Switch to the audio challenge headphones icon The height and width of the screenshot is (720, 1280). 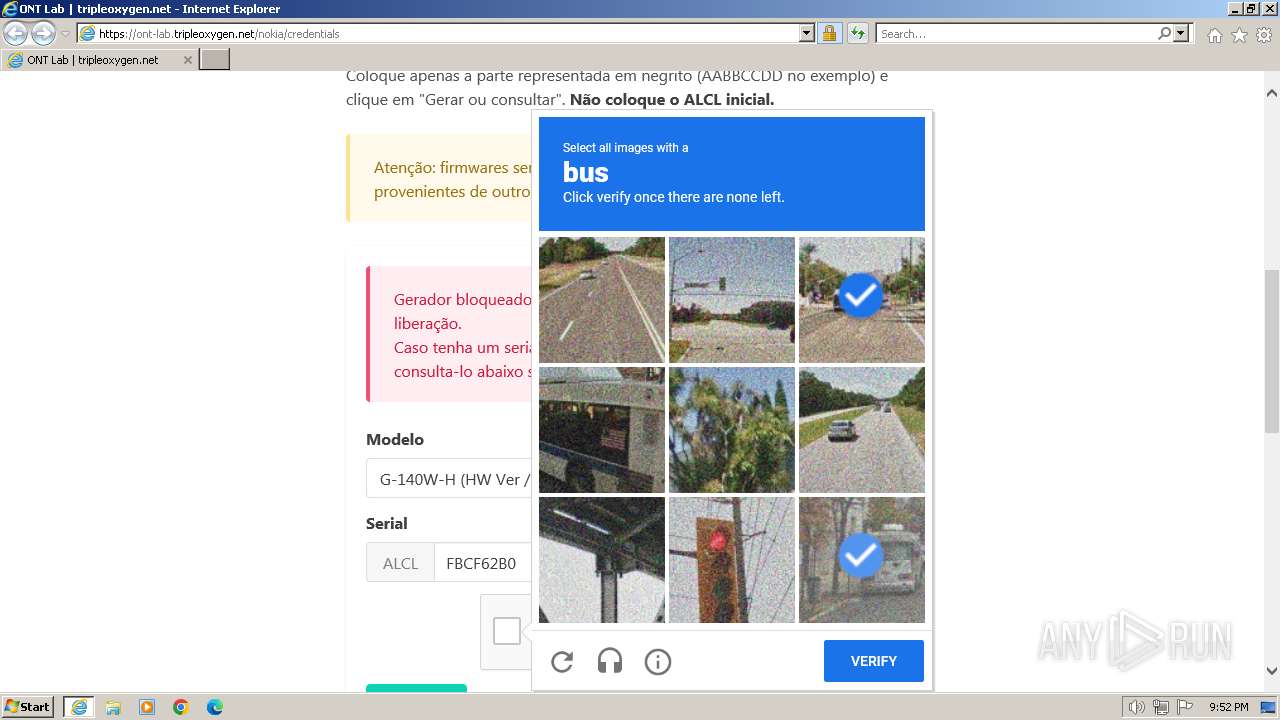610,661
